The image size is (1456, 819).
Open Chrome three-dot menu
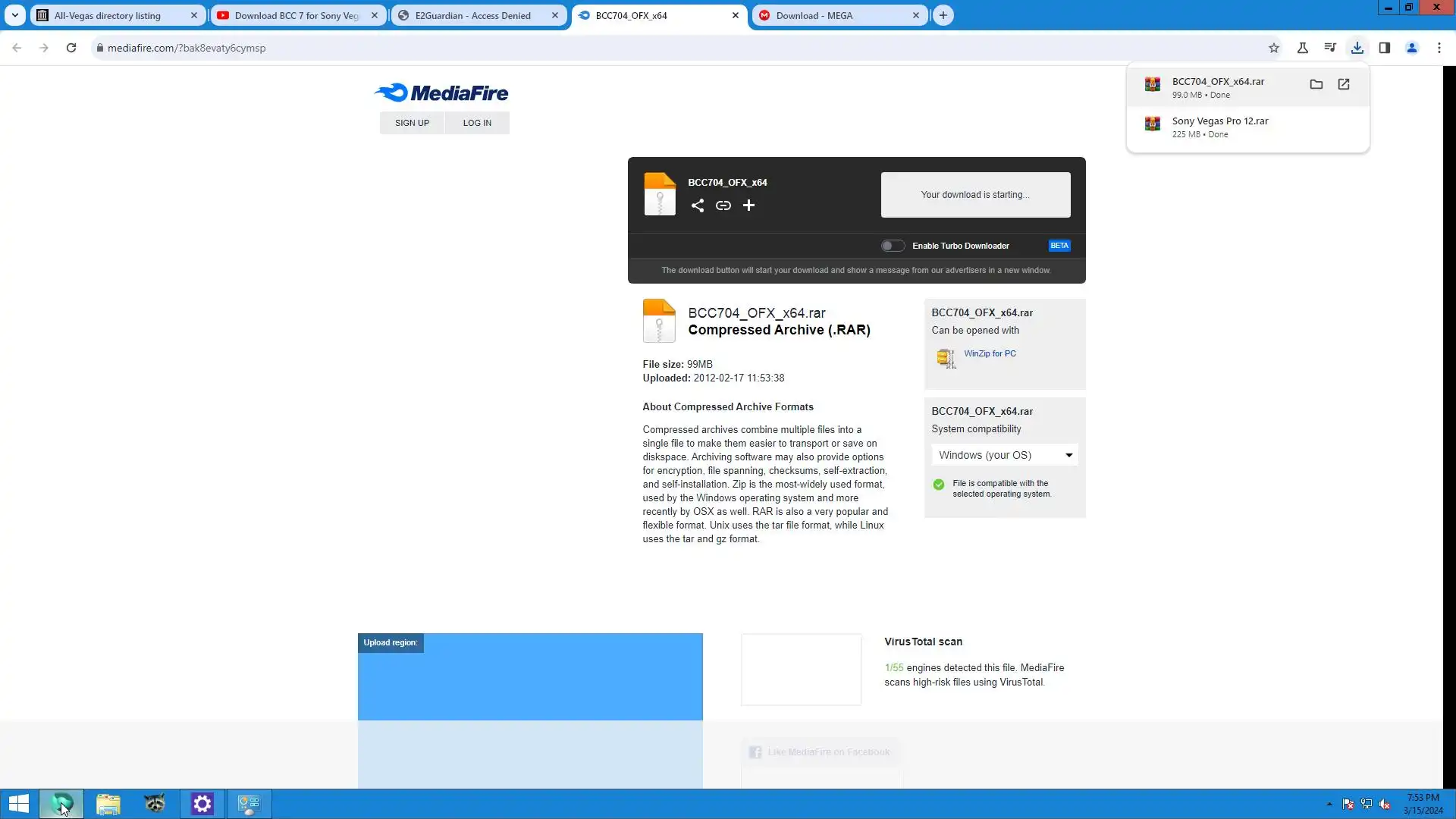(x=1439, y=48)
